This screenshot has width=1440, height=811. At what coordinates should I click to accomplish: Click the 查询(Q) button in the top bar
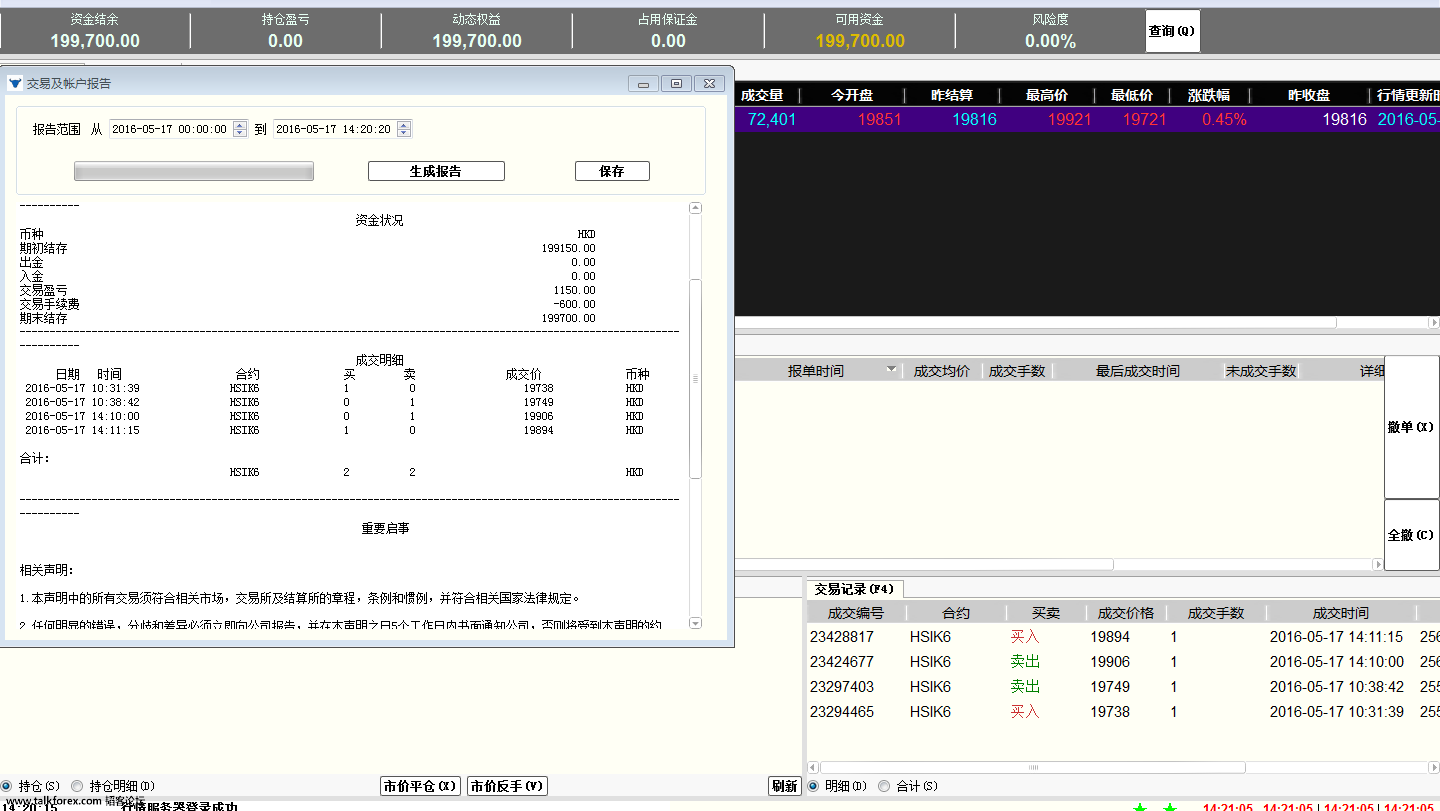(1172, 31)
